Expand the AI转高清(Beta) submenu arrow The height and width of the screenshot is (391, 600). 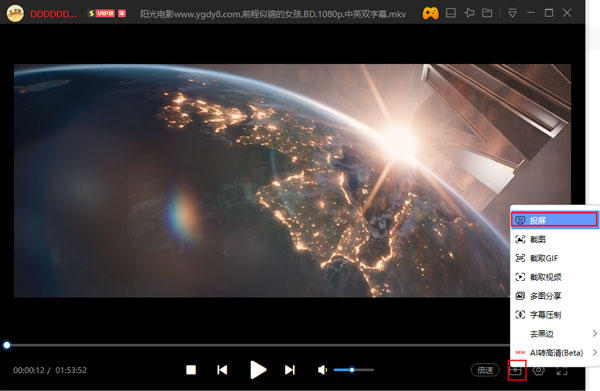(x=595, y=352)
